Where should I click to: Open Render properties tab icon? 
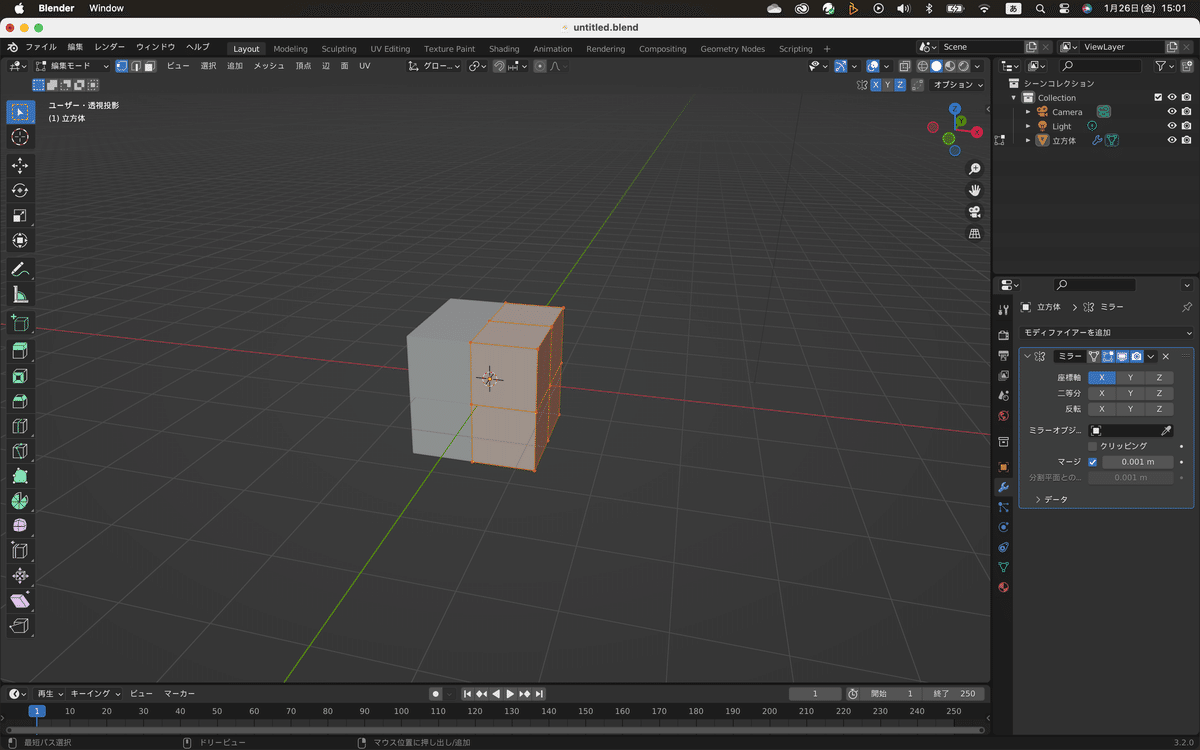click(1003, 335)
